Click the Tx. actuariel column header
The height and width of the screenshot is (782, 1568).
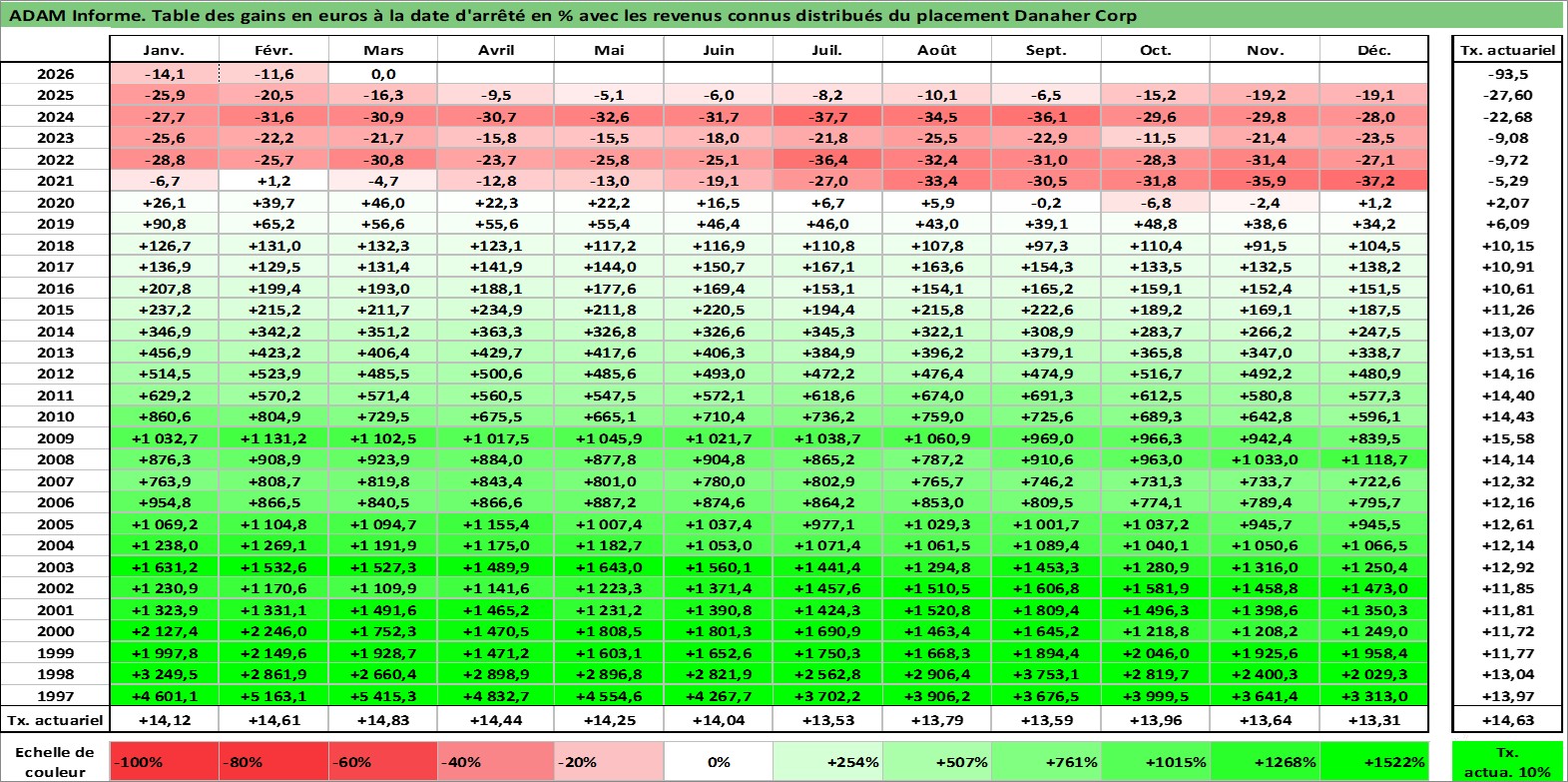tap(1507, 50)
